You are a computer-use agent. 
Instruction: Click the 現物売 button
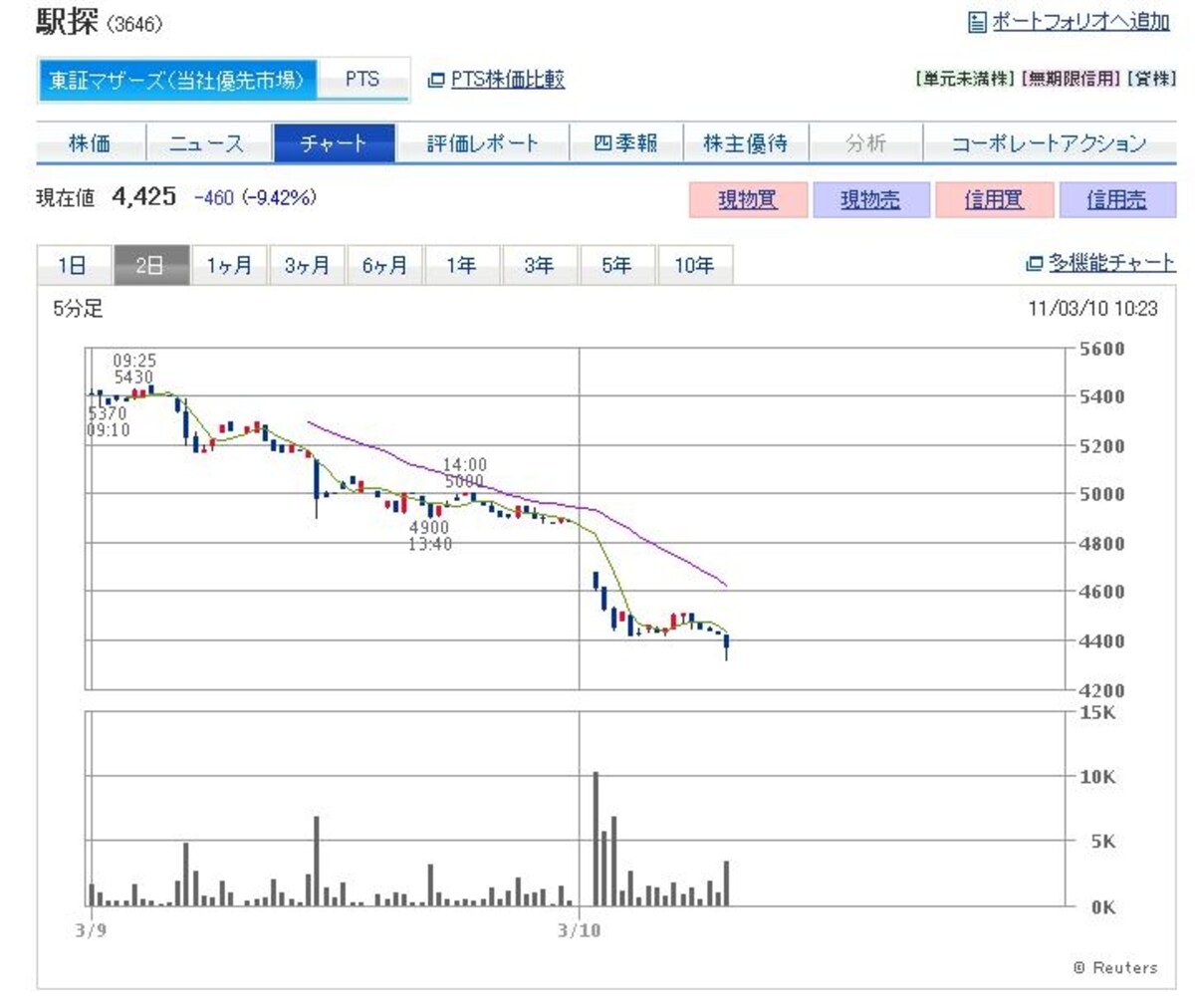pyautogui.click(x=870, y=200)
